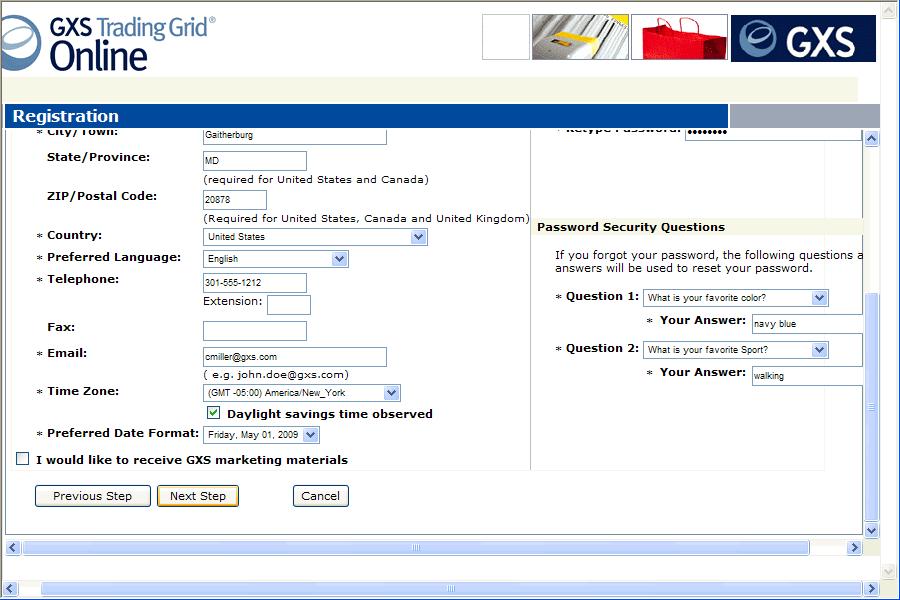Click the Registration header title
The height and width of the screenshot is (600, 900).
(65, 117)
